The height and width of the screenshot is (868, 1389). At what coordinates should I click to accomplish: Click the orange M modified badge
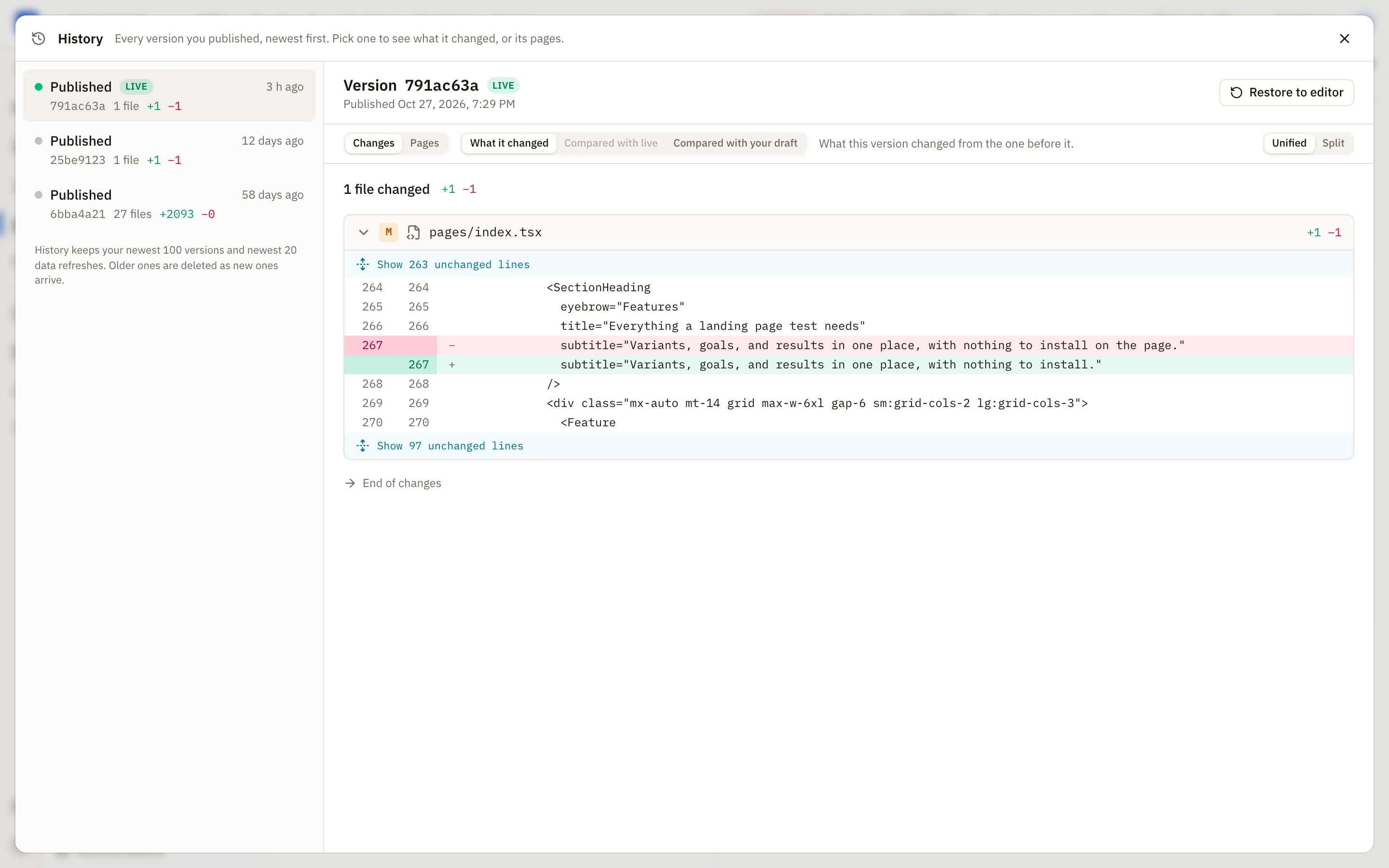coord(389,232)
